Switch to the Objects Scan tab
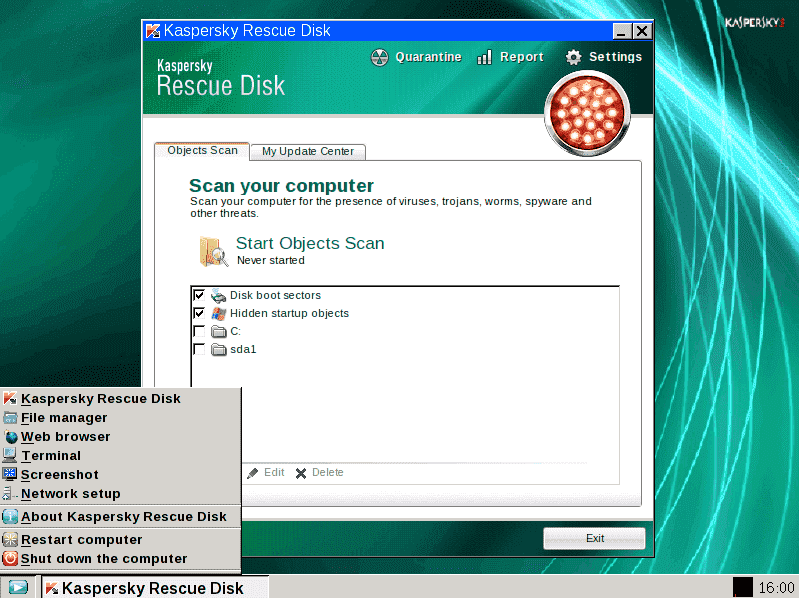Image resolution: width=799 pixels, height=598 pixels. [202, 151]
